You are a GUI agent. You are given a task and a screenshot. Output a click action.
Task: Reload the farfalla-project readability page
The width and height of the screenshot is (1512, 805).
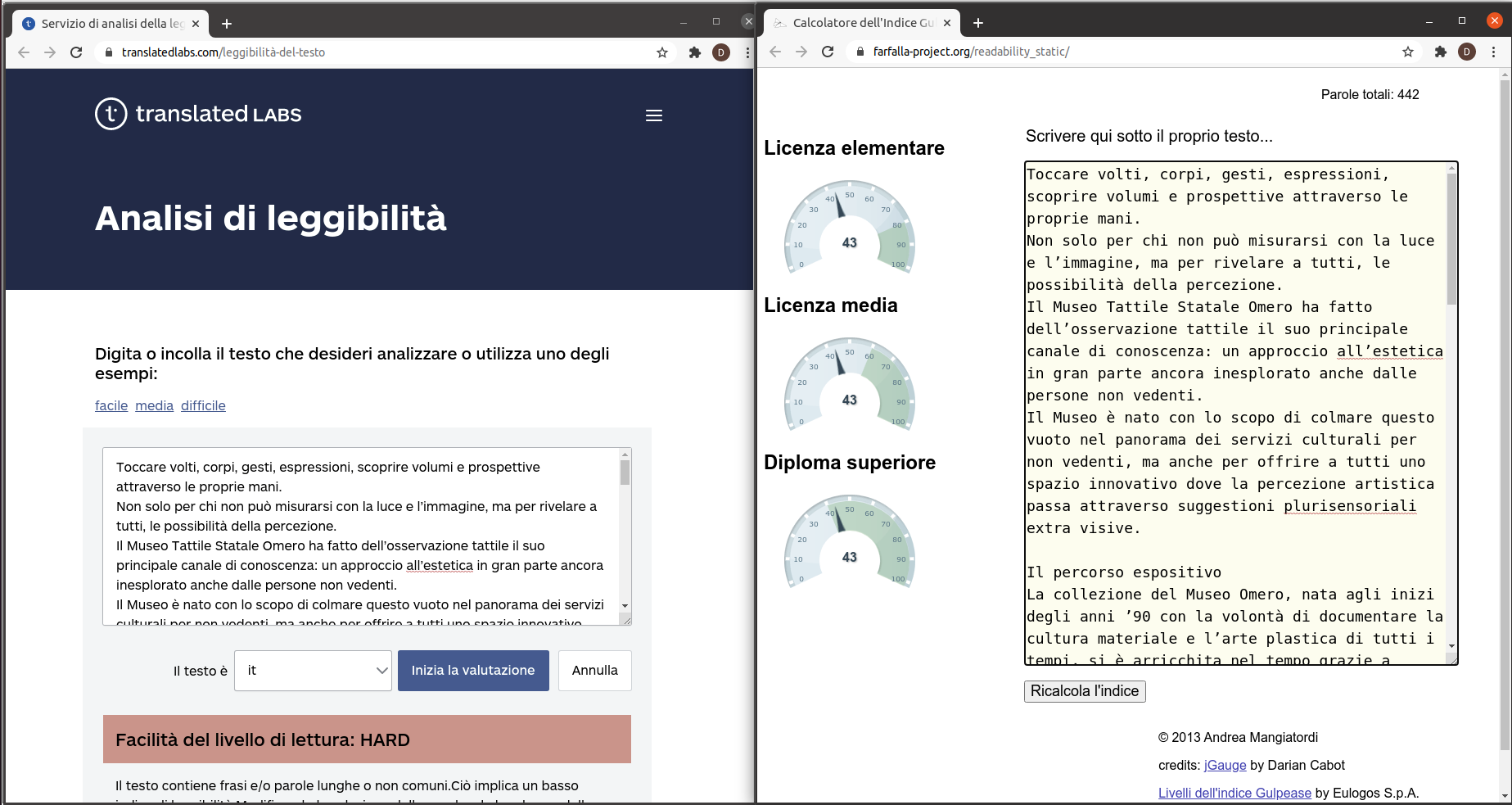[x=828, y=52]
